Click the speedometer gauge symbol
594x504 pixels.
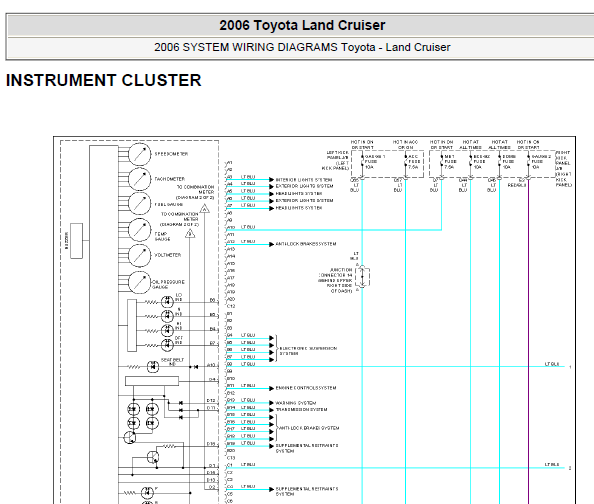pos(139,154)
